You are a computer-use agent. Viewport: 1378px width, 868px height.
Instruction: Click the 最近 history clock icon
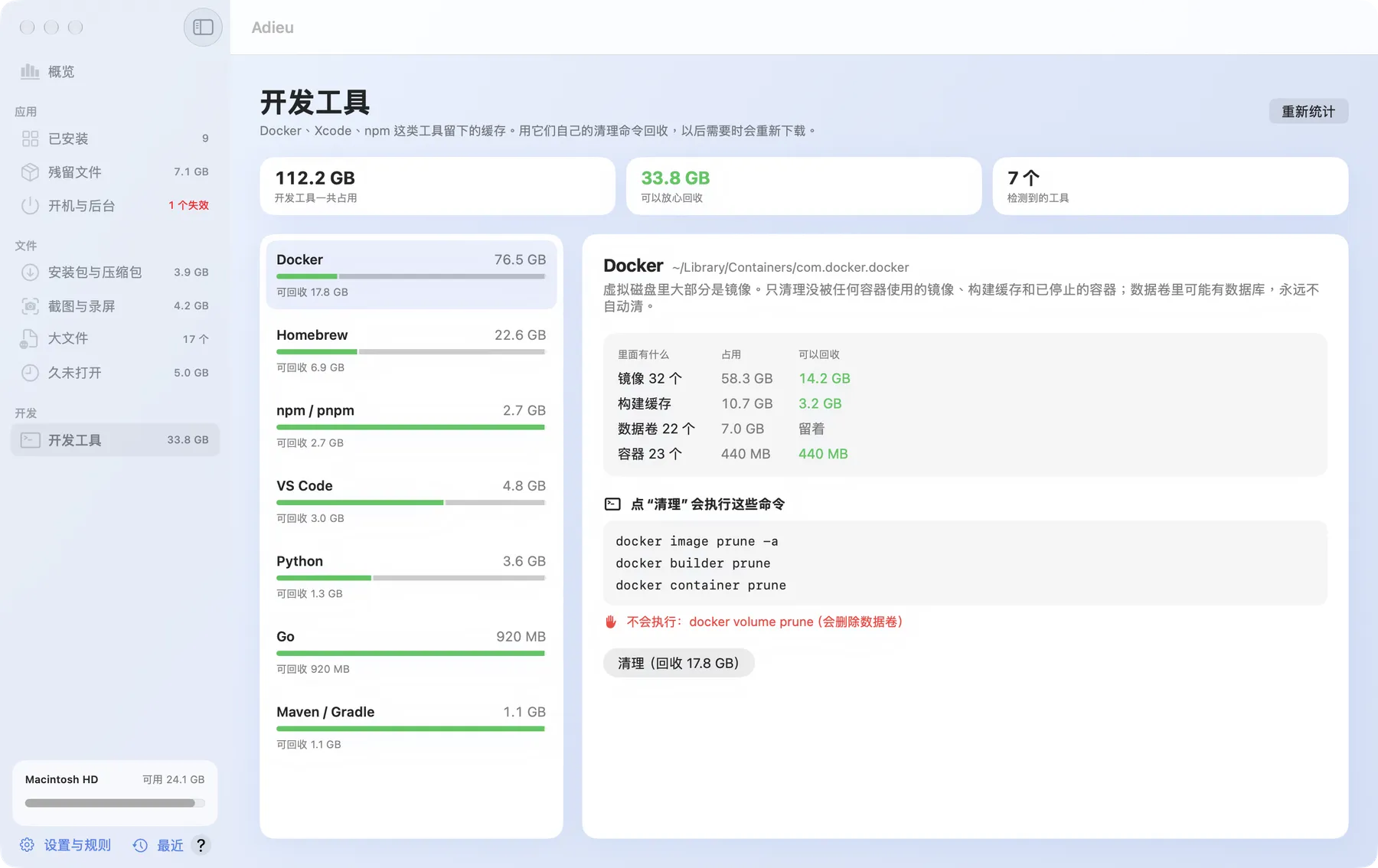click(140, 845)
